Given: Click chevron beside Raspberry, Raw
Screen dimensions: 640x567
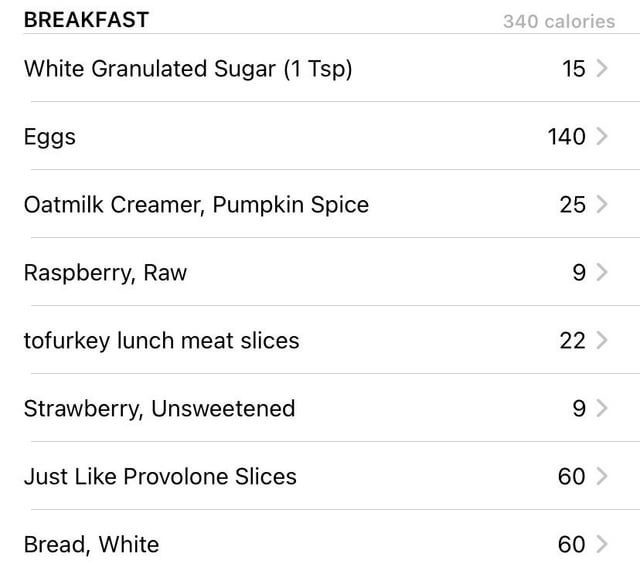Looking at the screenshot, I should click(602, 272).
